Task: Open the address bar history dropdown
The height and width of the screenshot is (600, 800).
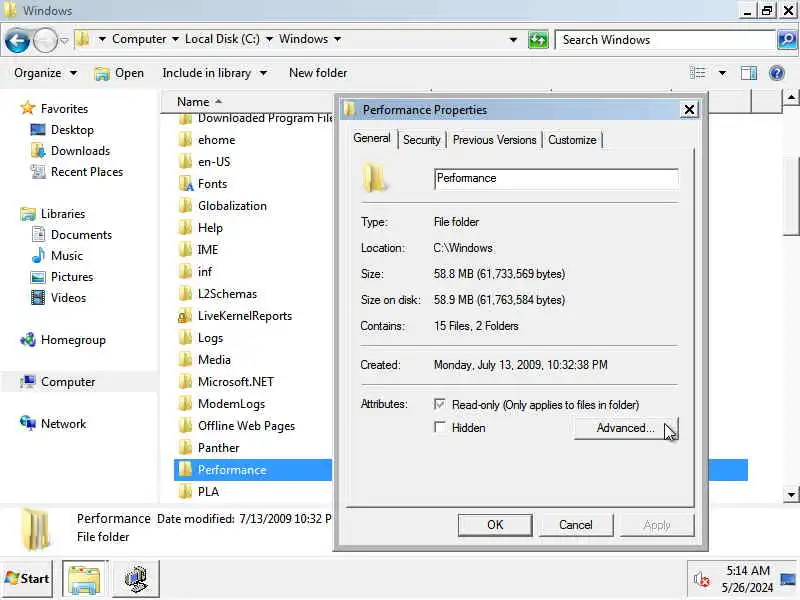Action: pos(513,40)
